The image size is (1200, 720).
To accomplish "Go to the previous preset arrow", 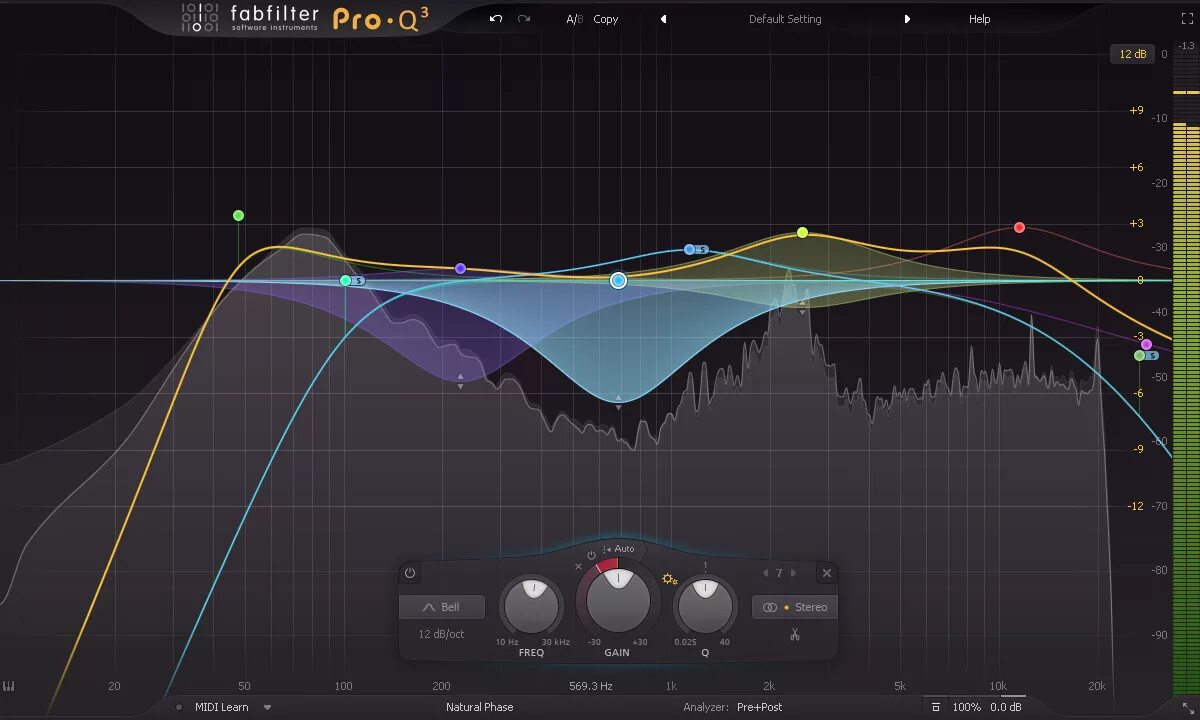I will (663, 19).
